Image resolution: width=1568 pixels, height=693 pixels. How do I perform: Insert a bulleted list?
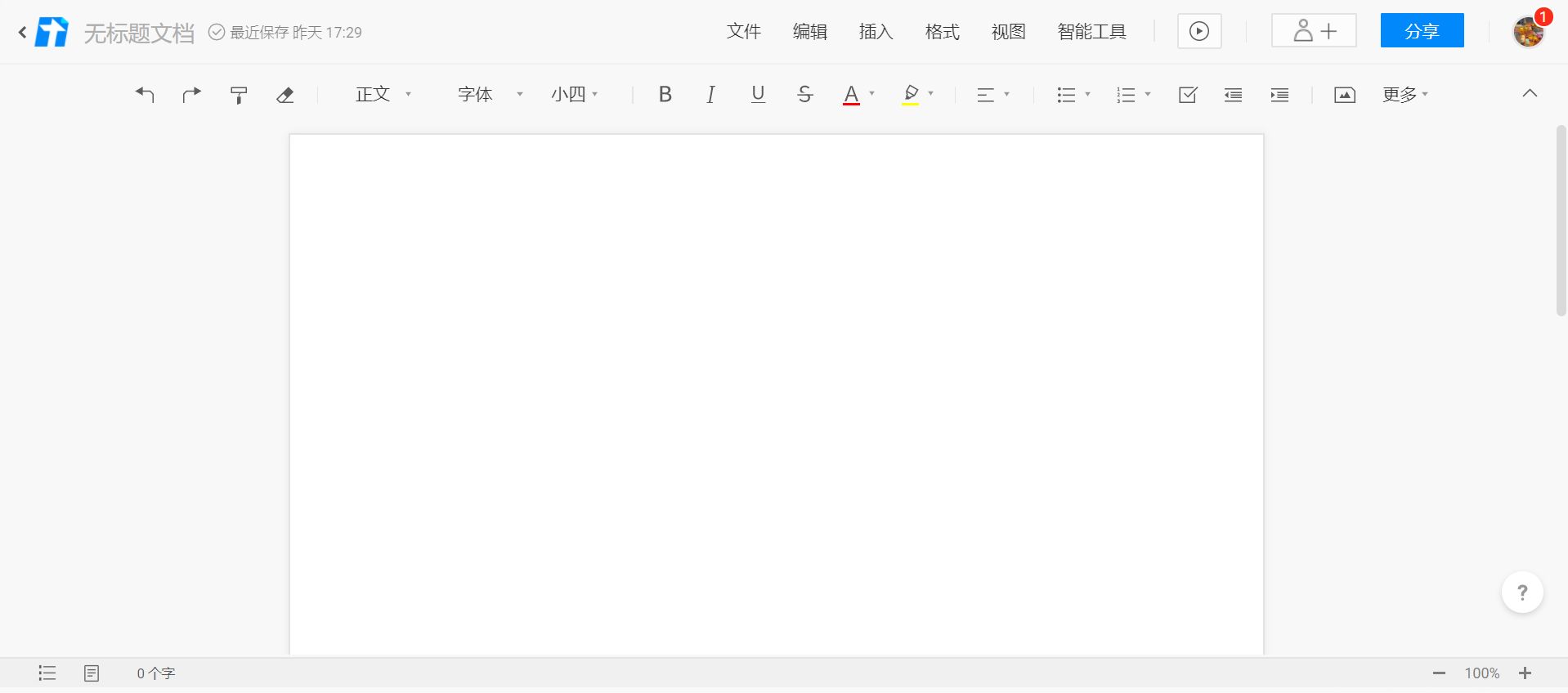(x=1066, y=95)
